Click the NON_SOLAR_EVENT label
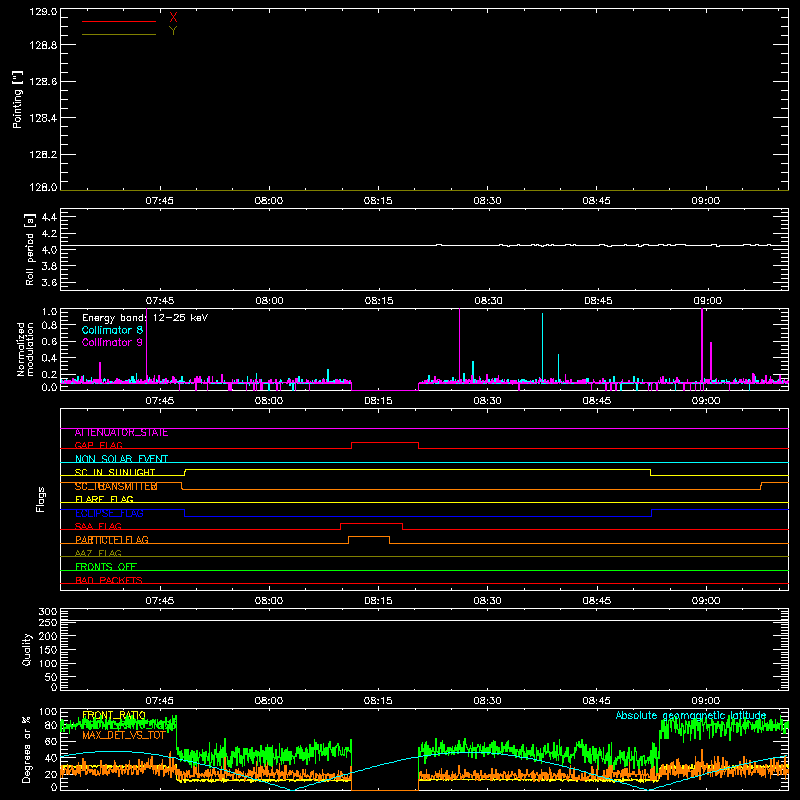 tap(121, 459)
